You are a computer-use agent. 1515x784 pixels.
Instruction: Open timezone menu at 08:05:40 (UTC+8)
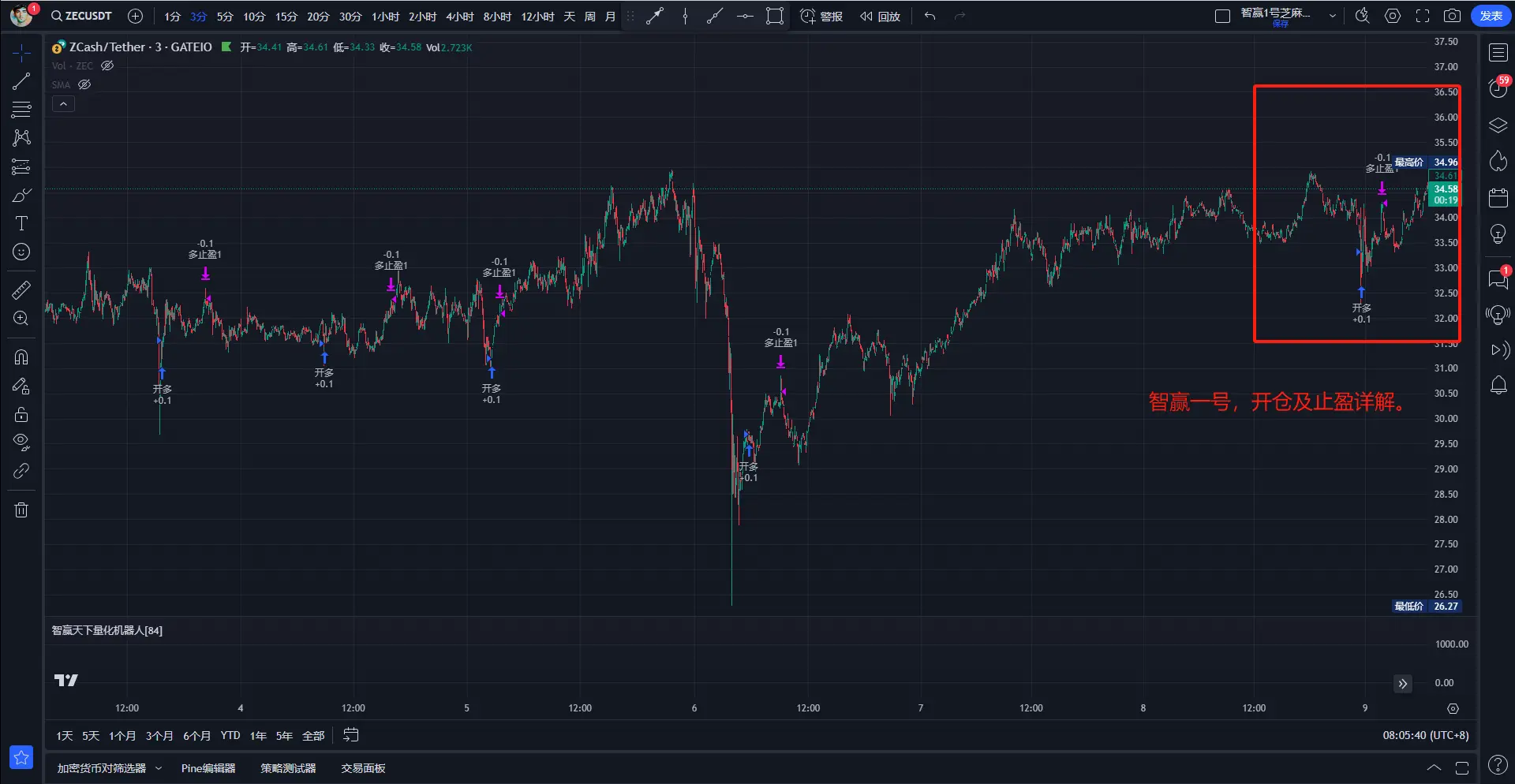[1425, 735]
